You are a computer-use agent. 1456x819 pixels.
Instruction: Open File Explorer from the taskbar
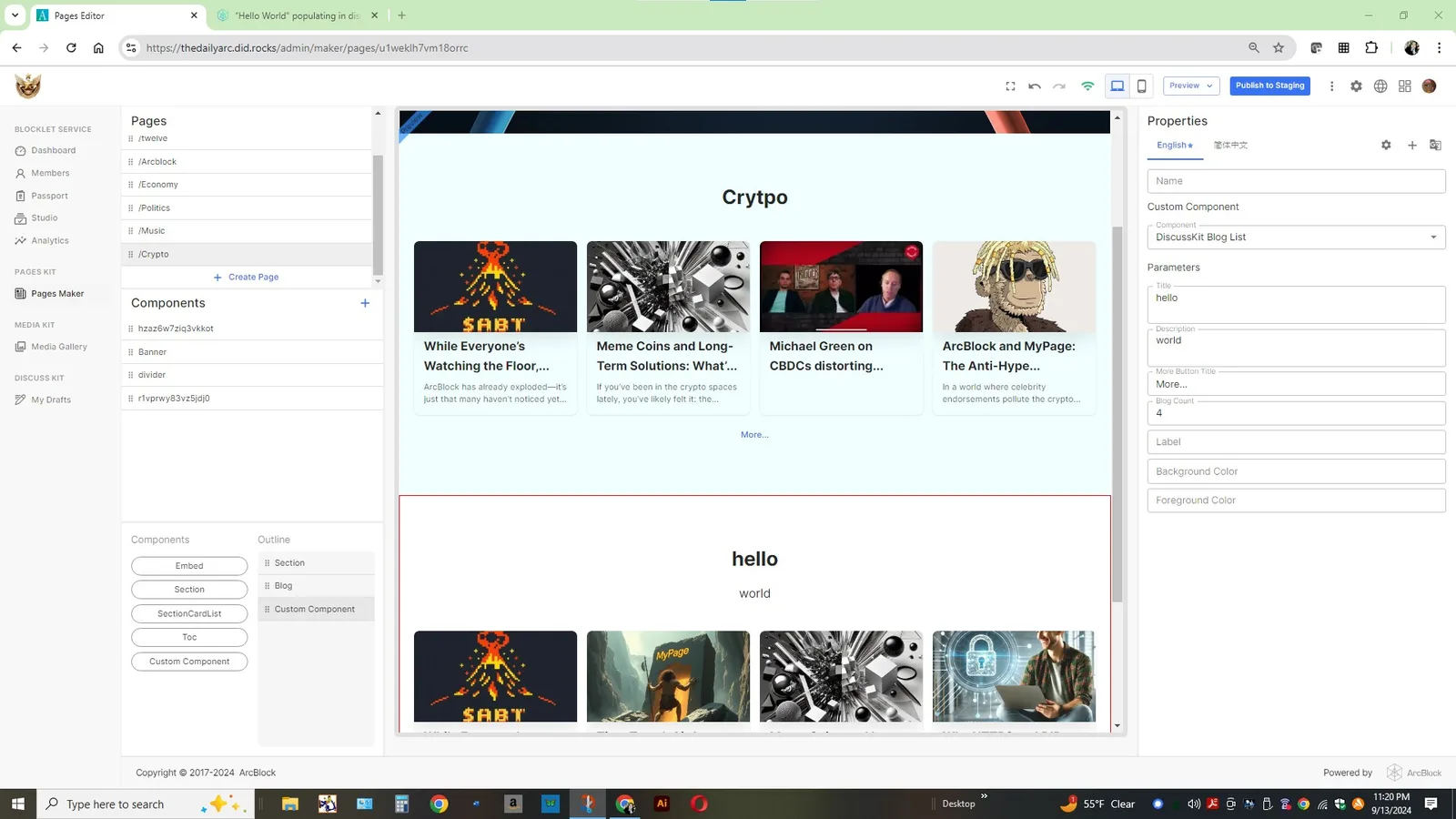click(290, 804)
